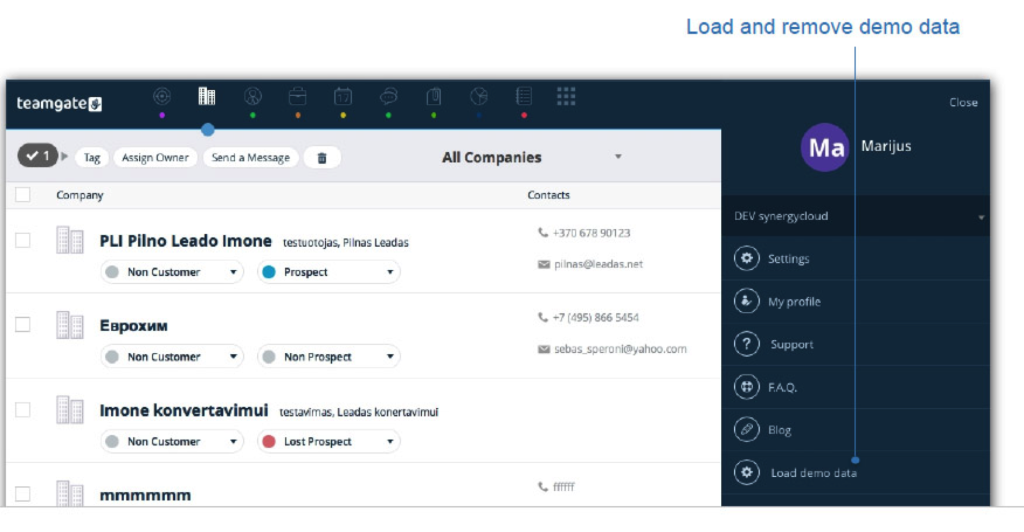
Task: Click the Marijus purple avatar circle
Action: [x=826, y=149]
